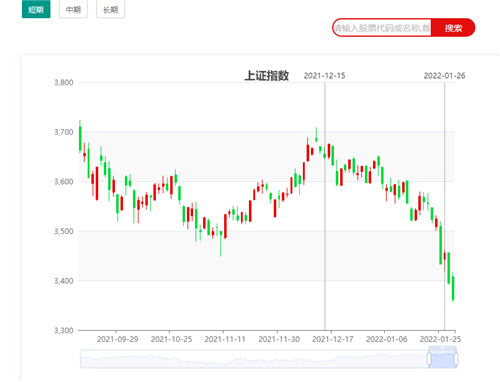
Task: Click the 3,300 y-axis label
Action: pyautogui.click(x=64, y=330)
